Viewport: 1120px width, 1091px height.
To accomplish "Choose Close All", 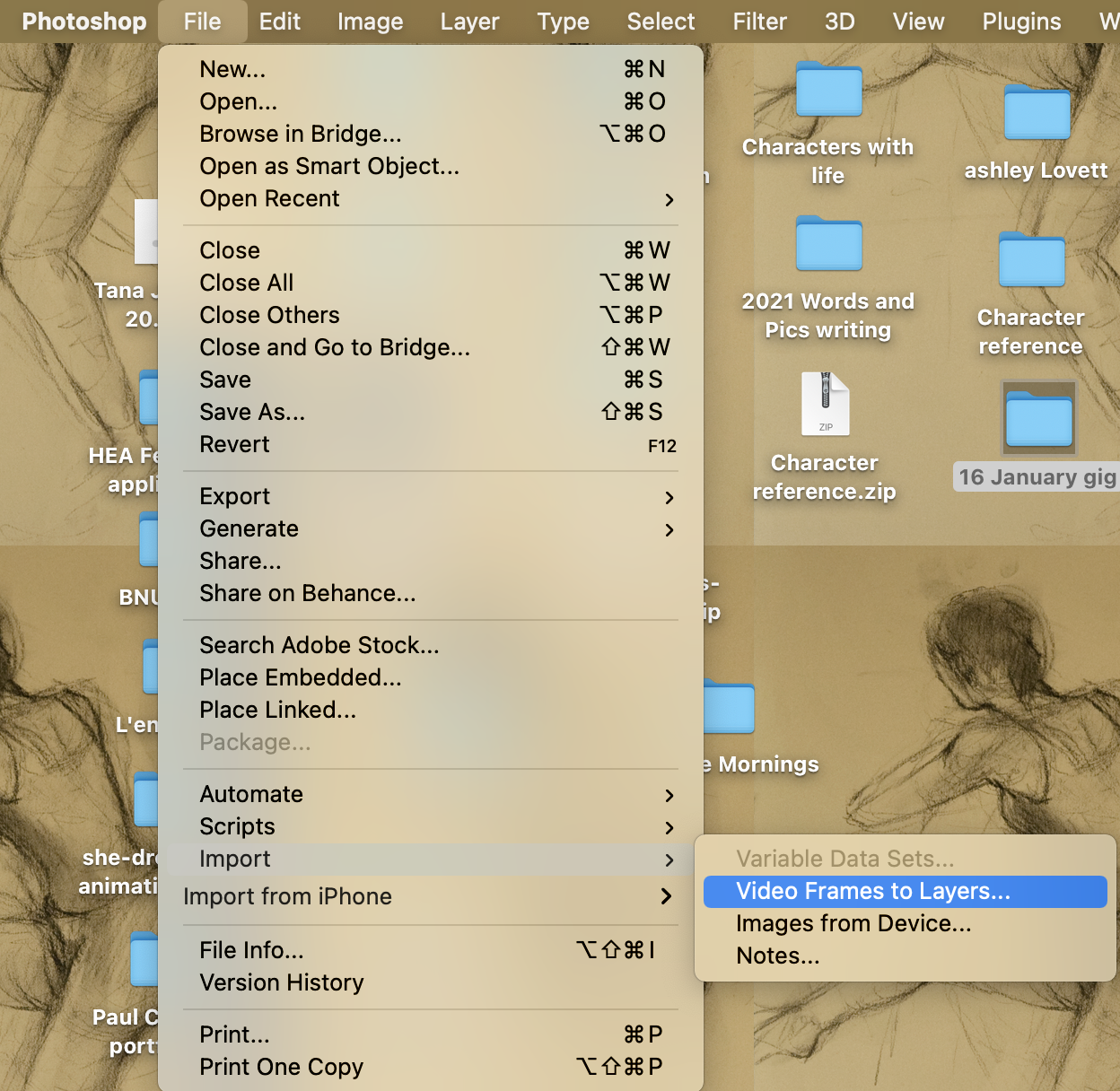I will click(x=431, y=283).
